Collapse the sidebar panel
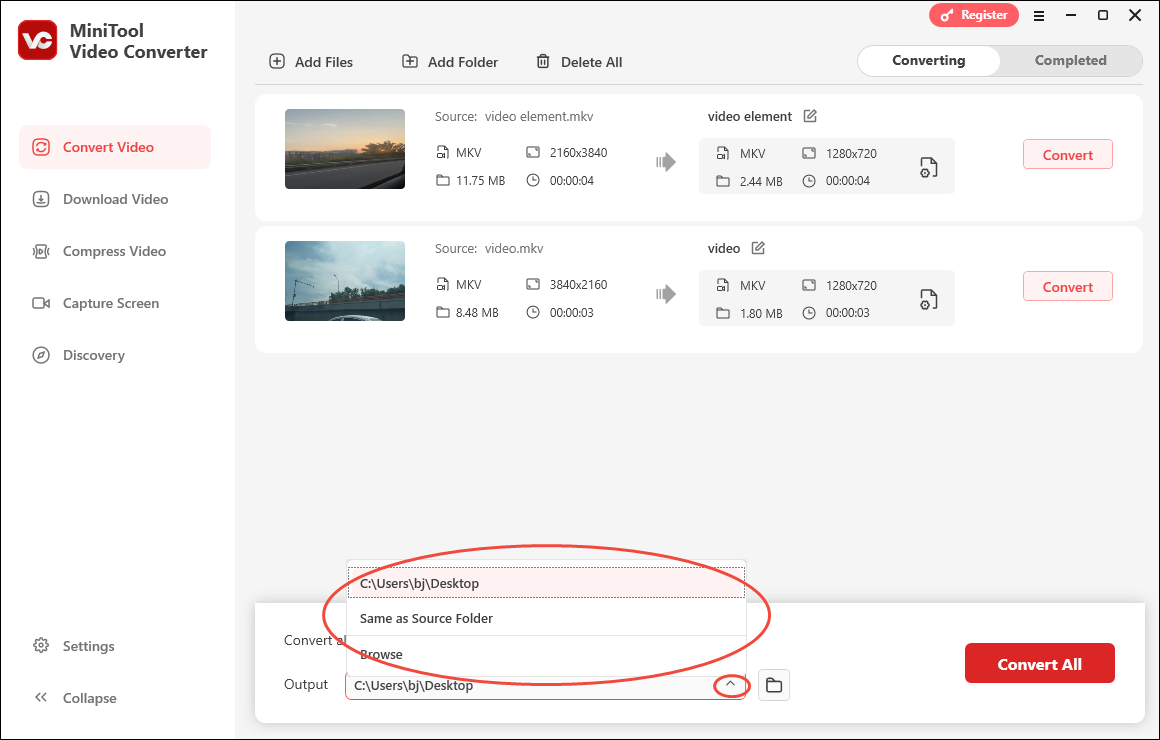The width and height of the screenshot is (1160, 740). pyautogui.click(x=75, y=698)
